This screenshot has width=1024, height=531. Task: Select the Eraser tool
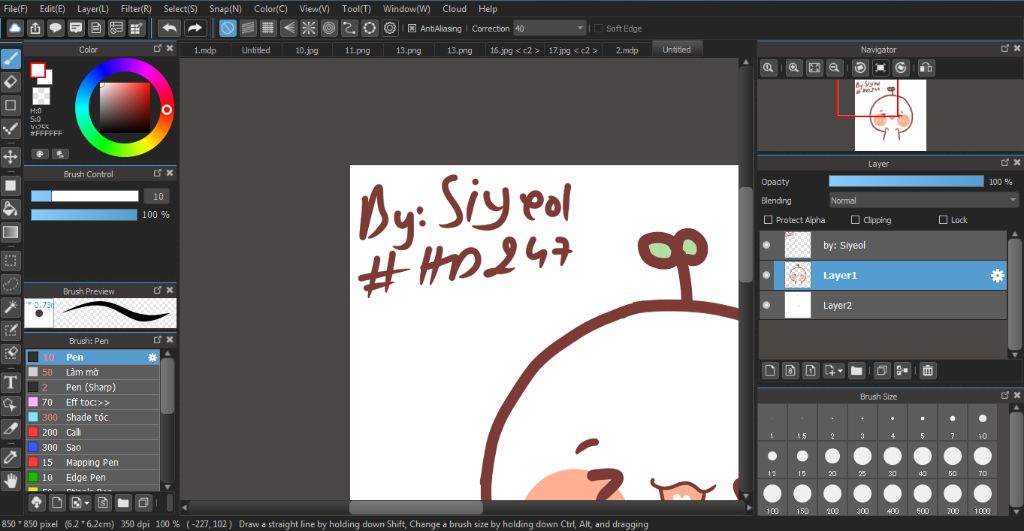10,82
